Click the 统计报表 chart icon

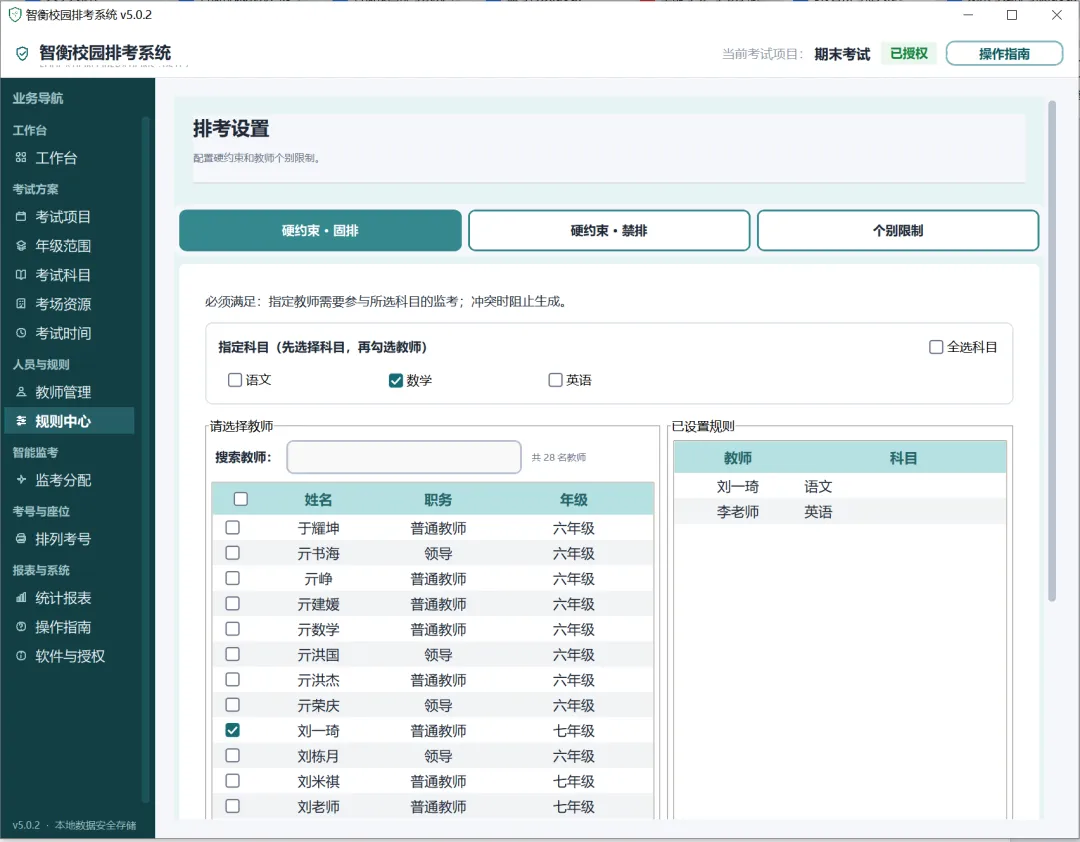[x=21, y=597]
